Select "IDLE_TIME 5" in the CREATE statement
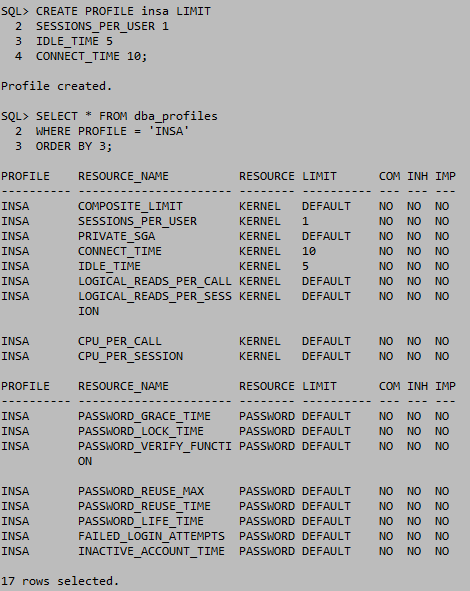Image resolution: width=470 pixels, height=591 pixels. [x=74, y=41]
